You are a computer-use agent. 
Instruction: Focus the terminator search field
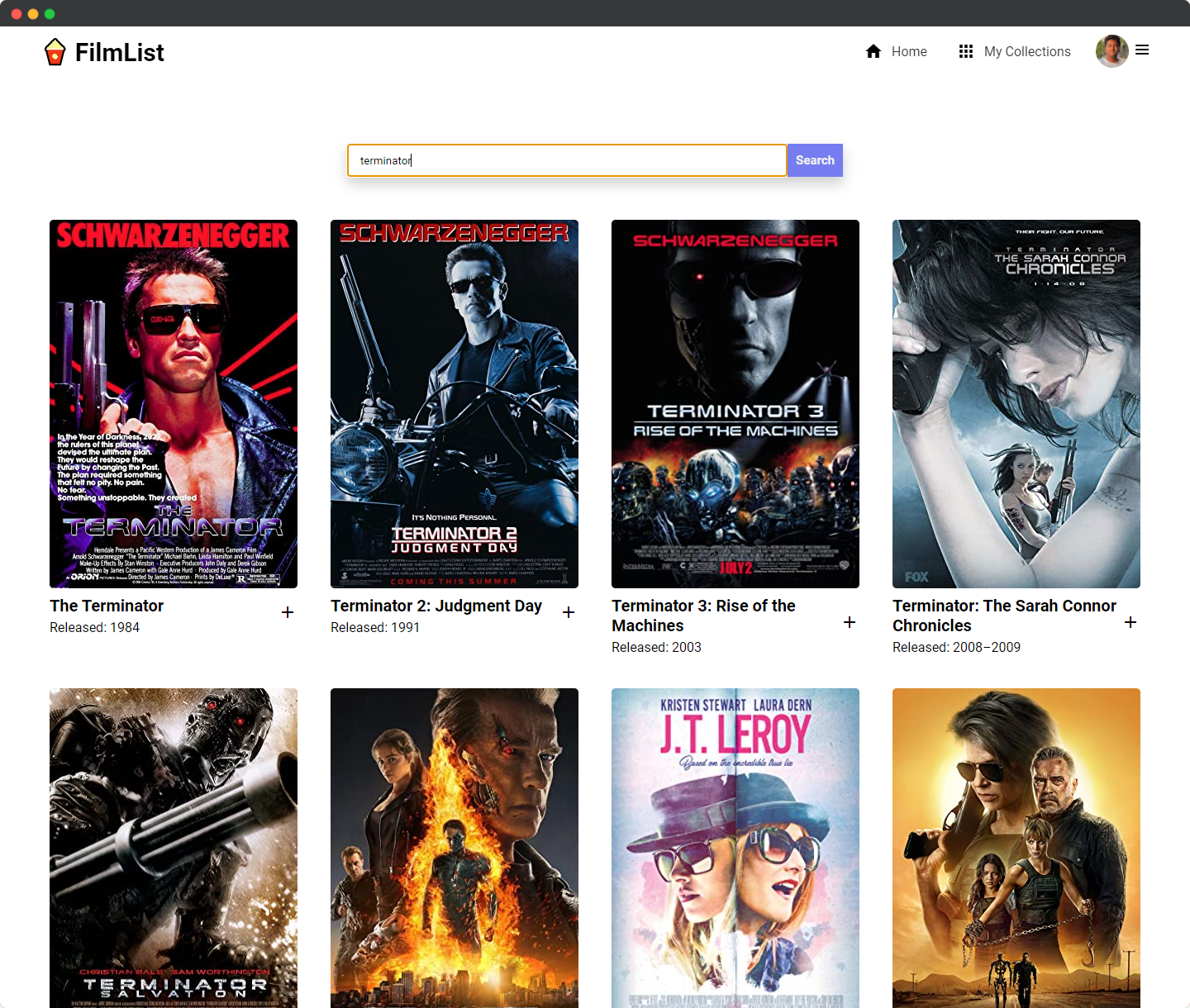point(567,160)
